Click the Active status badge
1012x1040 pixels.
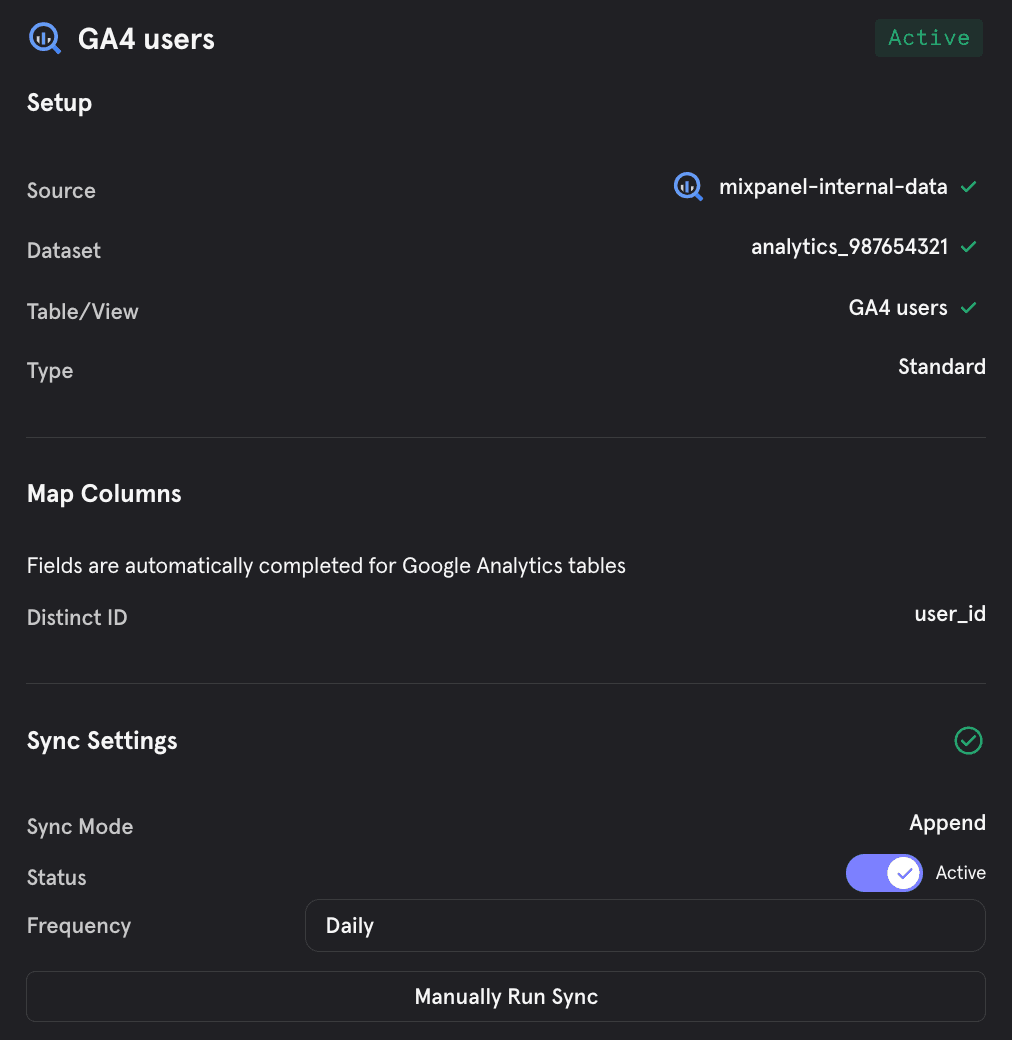[928, 38]
